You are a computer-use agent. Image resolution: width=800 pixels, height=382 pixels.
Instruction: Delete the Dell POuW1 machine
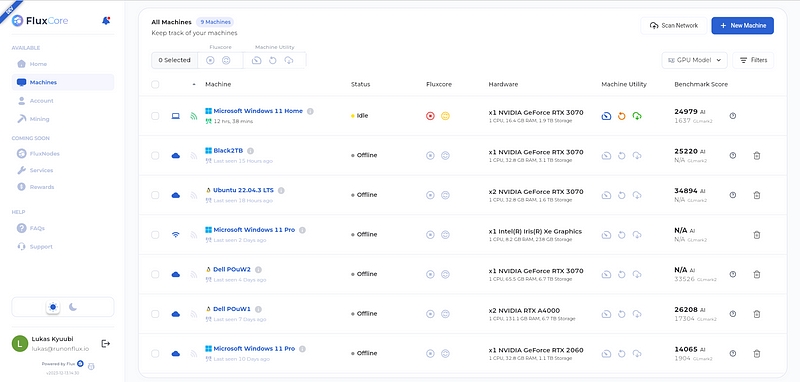tap(757, 314)
